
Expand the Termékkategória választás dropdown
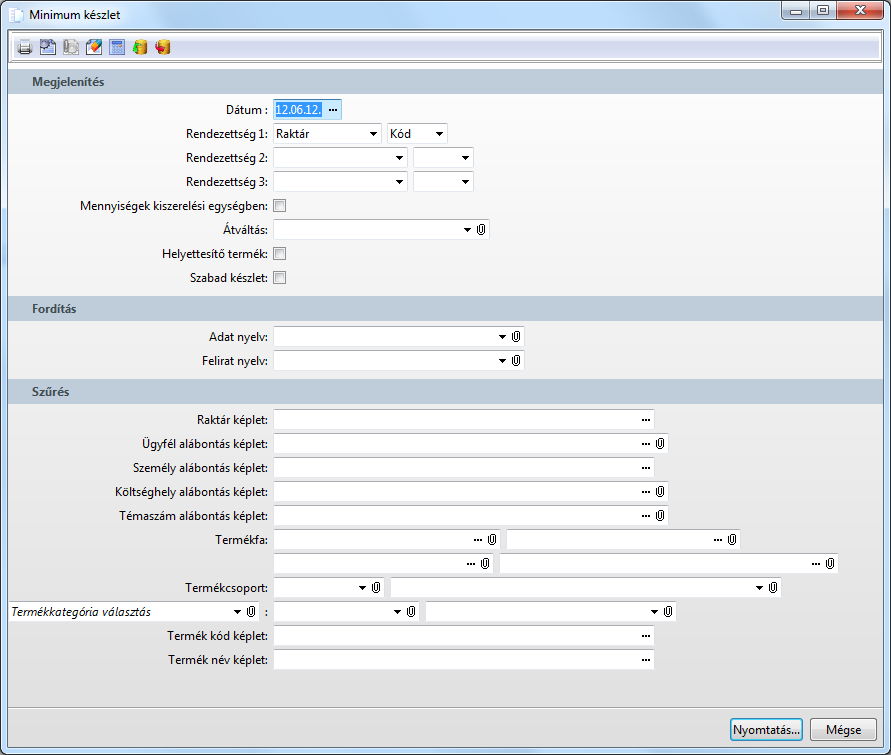click(x=237, y=611)
